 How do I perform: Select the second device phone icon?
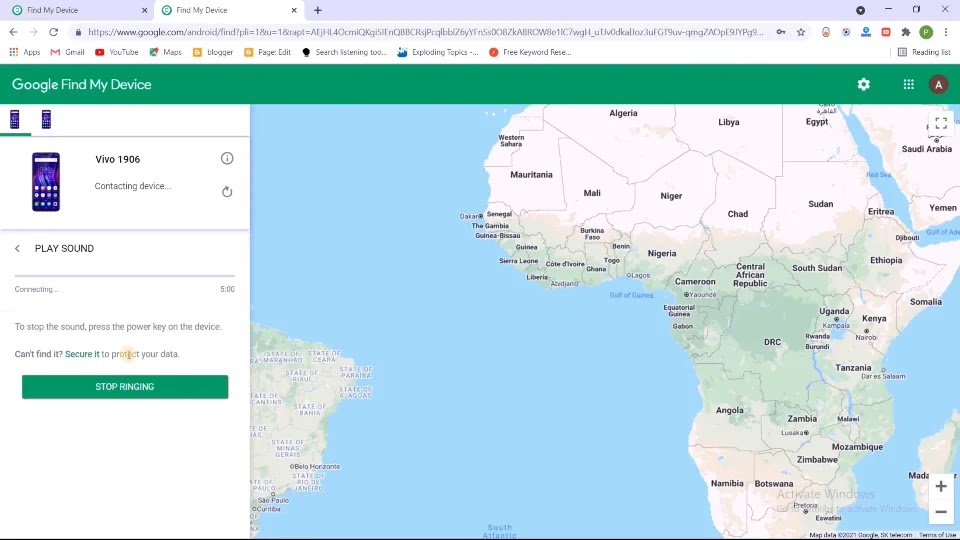tap(46, 119)
